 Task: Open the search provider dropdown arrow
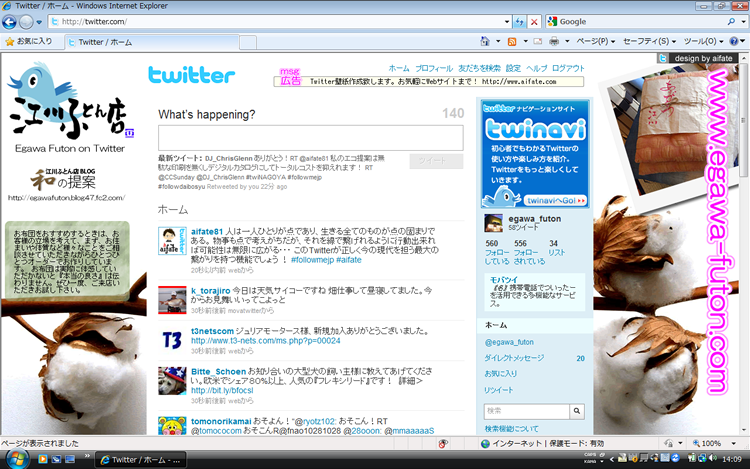pos(743,22)
